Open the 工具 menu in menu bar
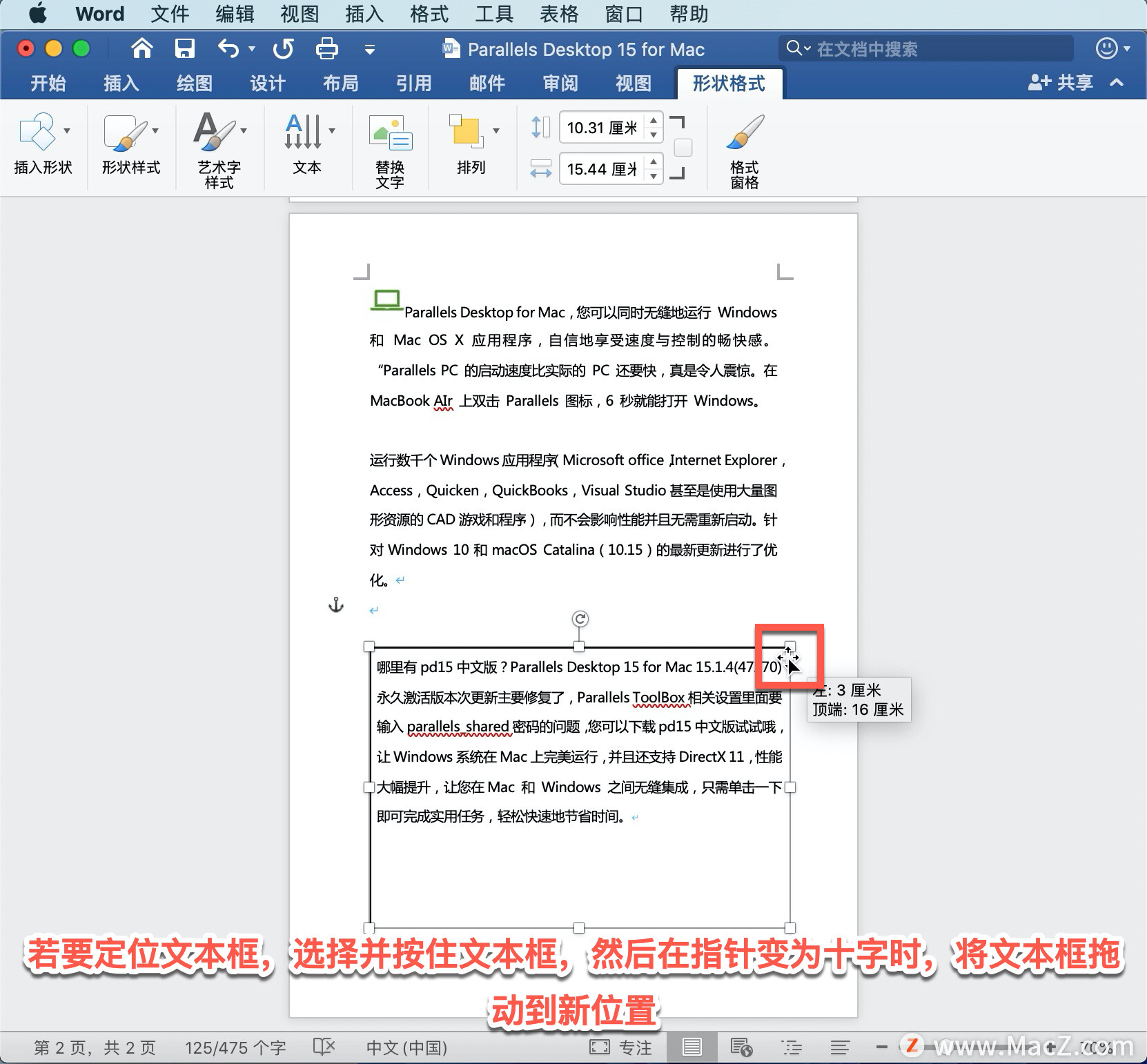Viewport: 1147px width, 1064px height. [494, 14]
